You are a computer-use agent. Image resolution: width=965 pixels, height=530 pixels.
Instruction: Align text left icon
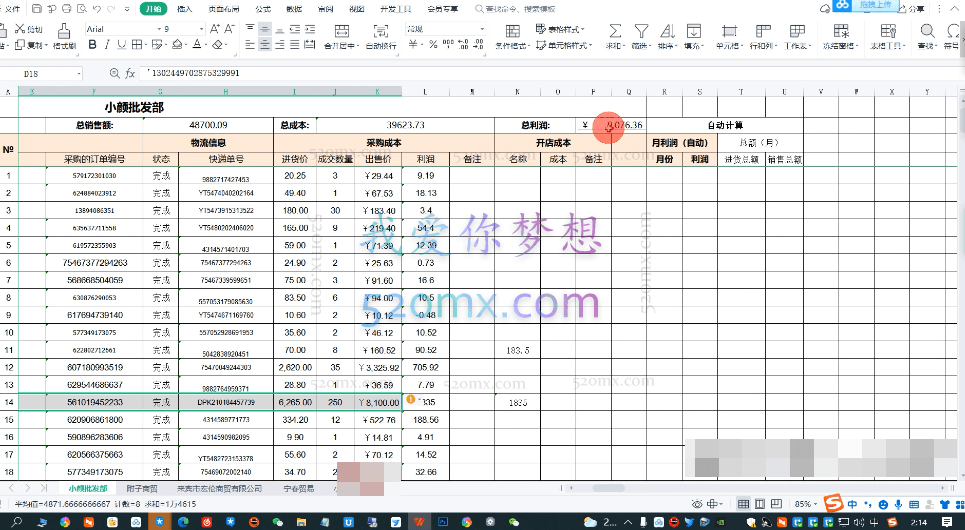point(250,44)
